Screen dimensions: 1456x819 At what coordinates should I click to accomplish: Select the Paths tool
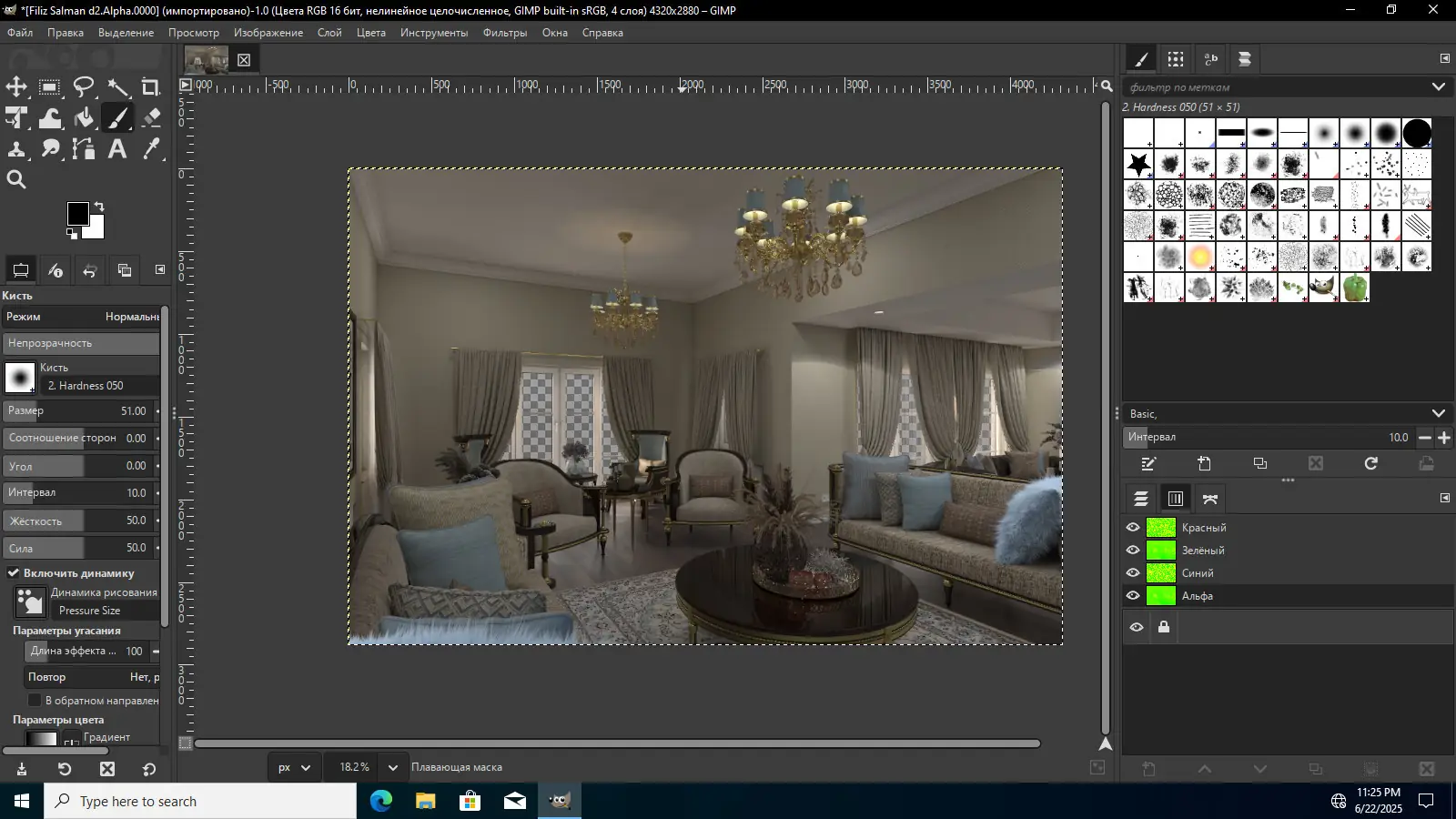(x=84, y=149)
